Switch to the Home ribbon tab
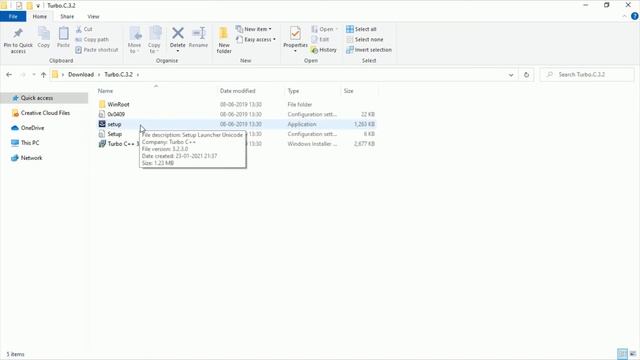The image size is (640, 360). (40, 16)
